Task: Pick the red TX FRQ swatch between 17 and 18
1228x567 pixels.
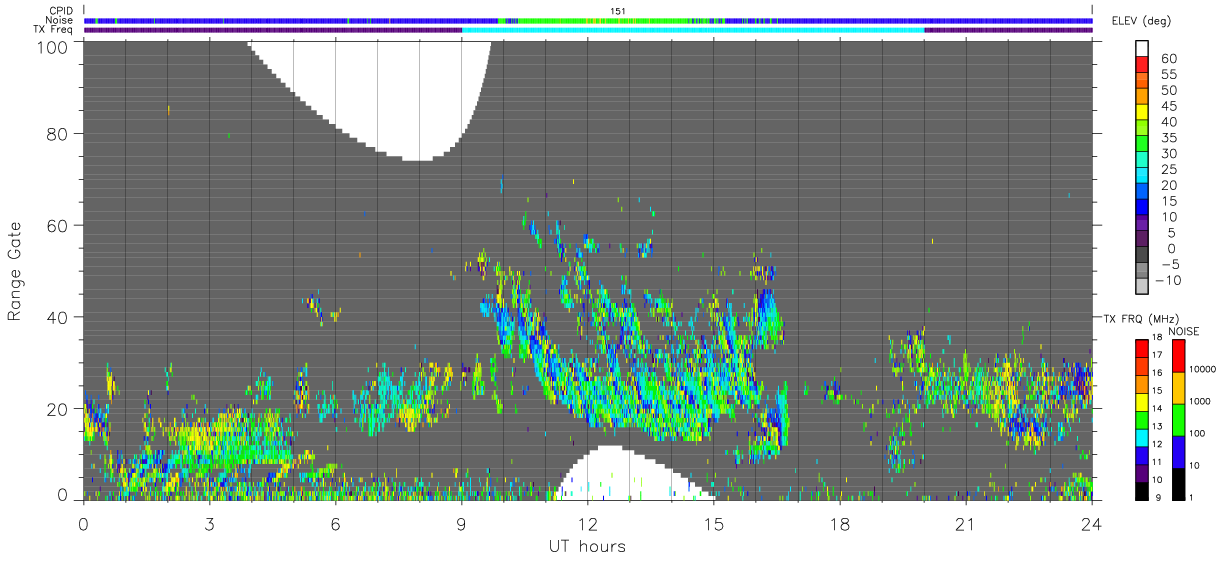Action: coord(1141,348)
